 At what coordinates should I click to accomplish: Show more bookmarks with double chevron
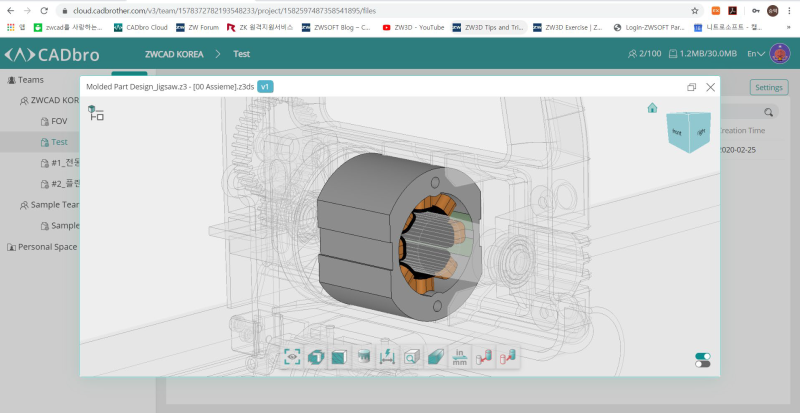(x=789, y=28)
